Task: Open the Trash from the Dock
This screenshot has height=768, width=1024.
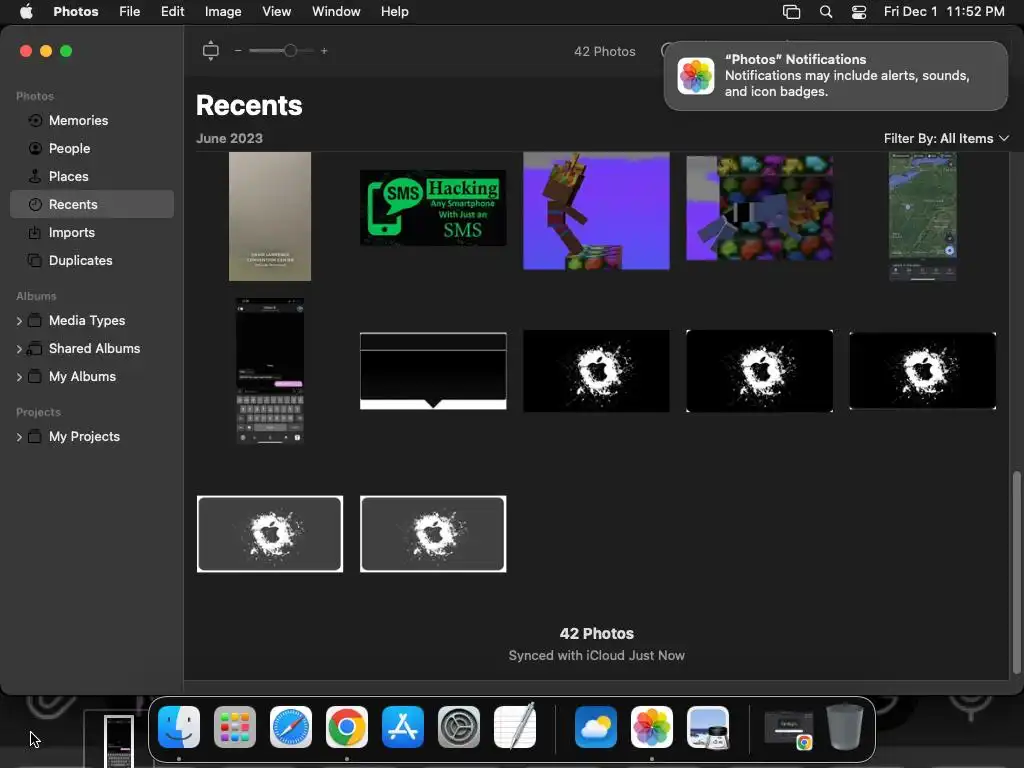Action: pos(845,726)
